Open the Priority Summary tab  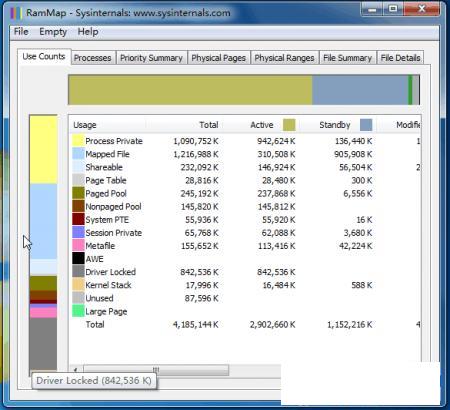point(151,58)
